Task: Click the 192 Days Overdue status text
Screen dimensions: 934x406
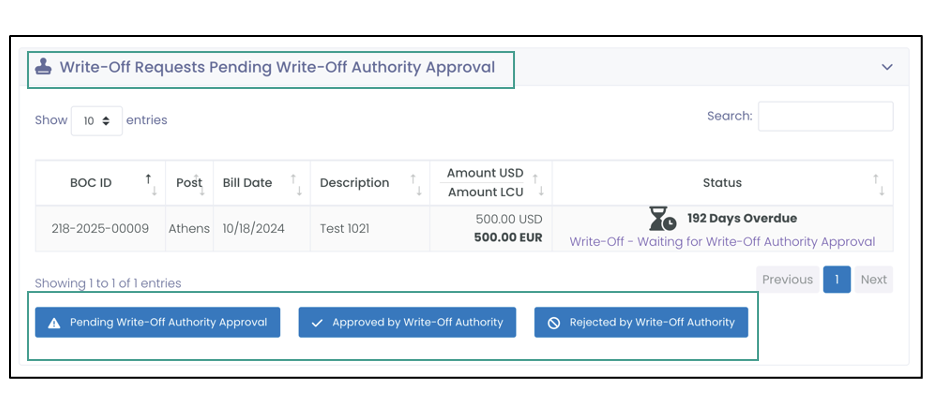Action: tap(742, 218)
